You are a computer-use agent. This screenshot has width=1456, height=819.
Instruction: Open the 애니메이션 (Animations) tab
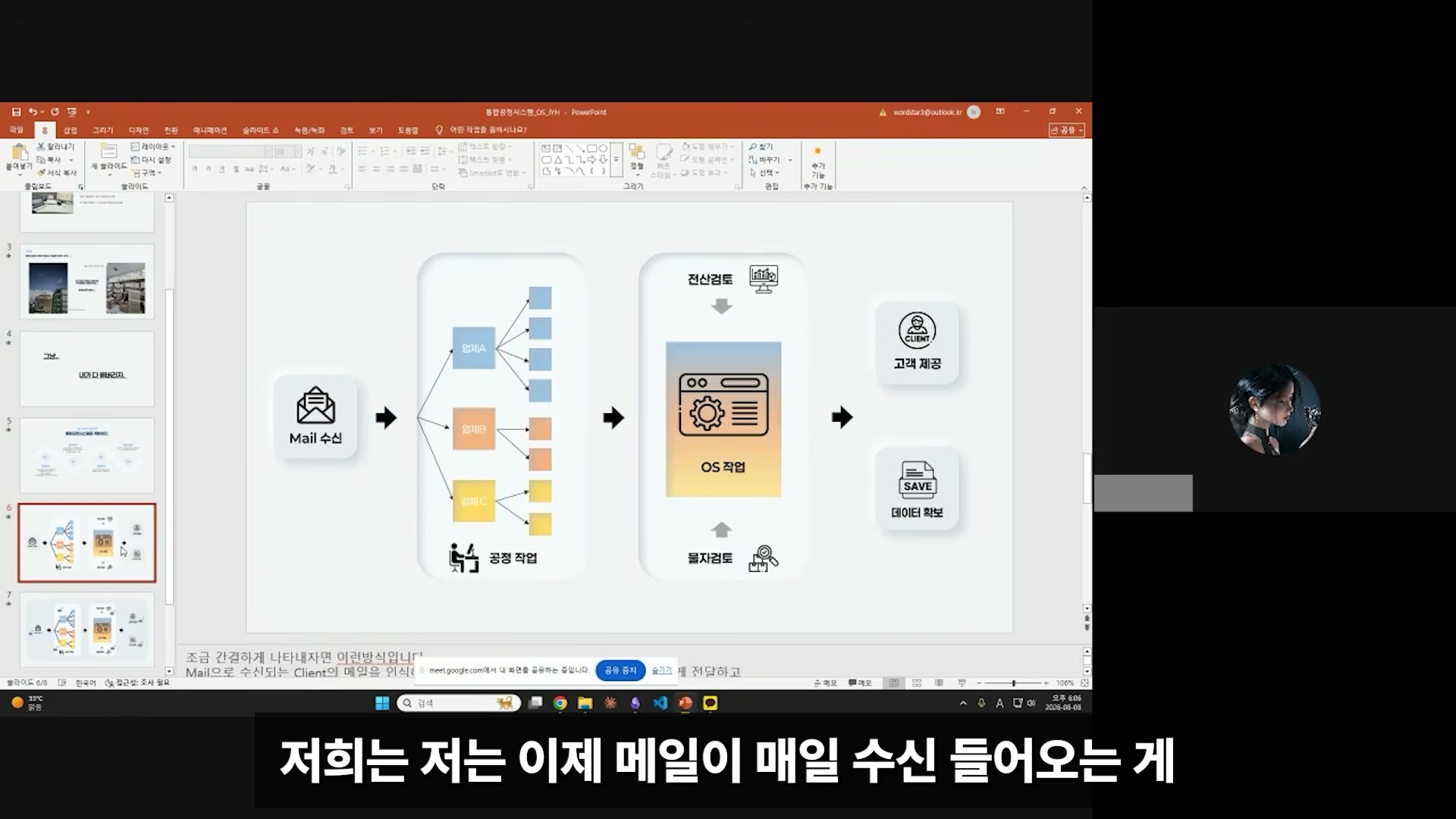pyautogui.click(x=210, y=130)
